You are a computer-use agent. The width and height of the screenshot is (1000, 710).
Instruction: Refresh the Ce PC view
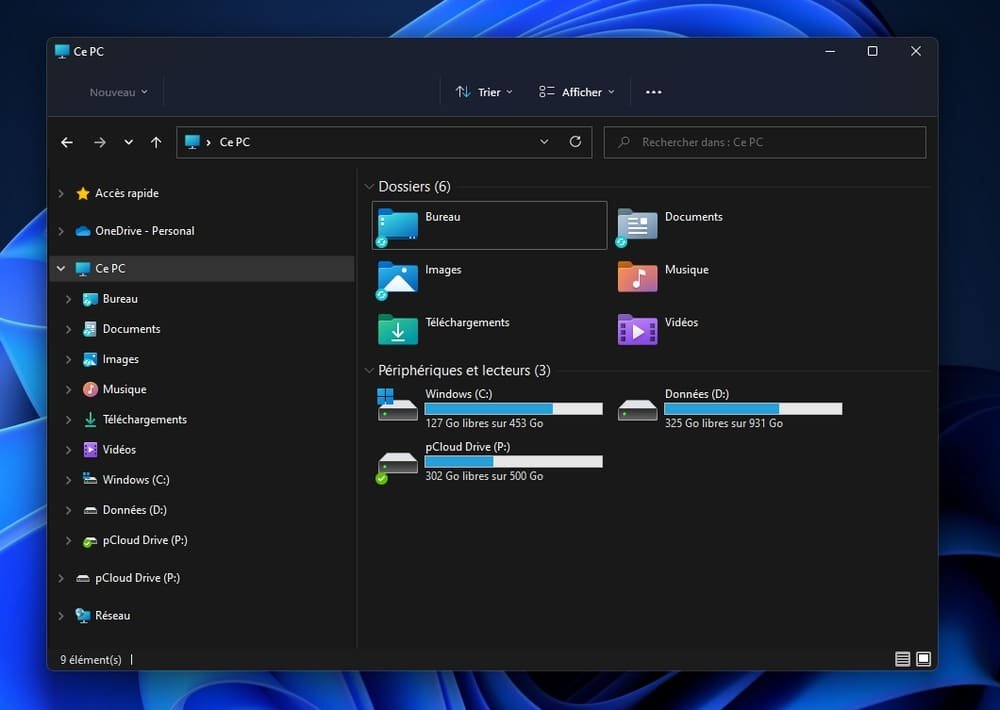click(575, 142)
